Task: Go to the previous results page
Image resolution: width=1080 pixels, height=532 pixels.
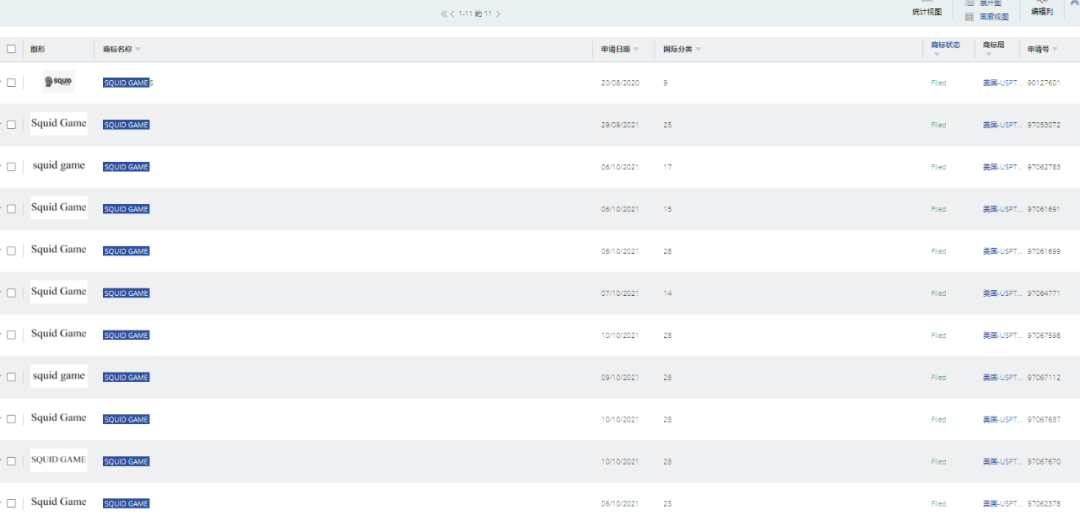Action: [453, 14]
